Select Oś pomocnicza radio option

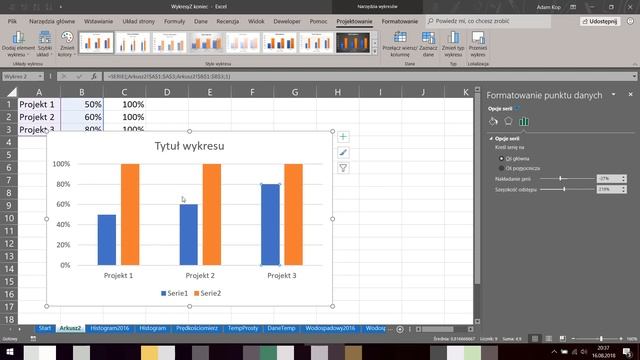[501, 168]
